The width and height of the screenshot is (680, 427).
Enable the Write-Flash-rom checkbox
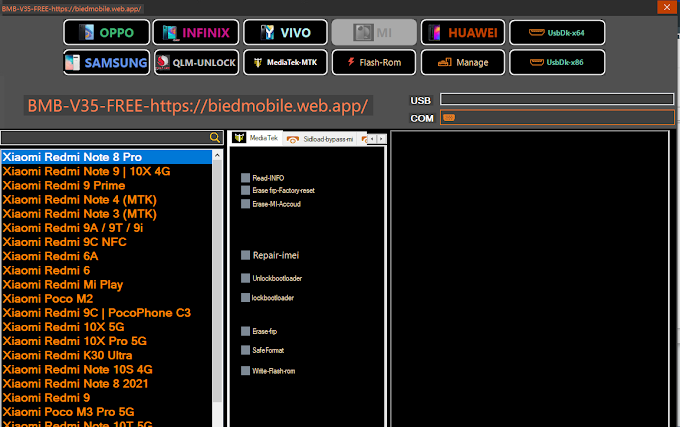[245, 371]
